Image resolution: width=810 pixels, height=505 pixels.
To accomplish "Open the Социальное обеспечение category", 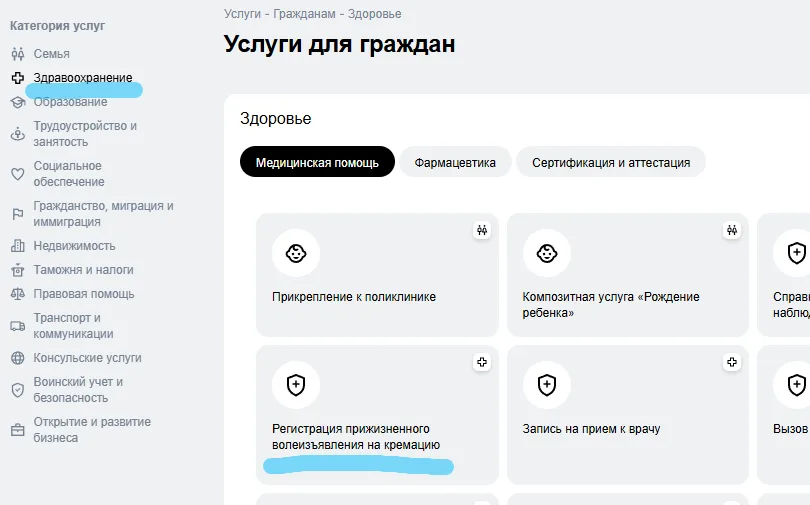I will tap(69, 174).
